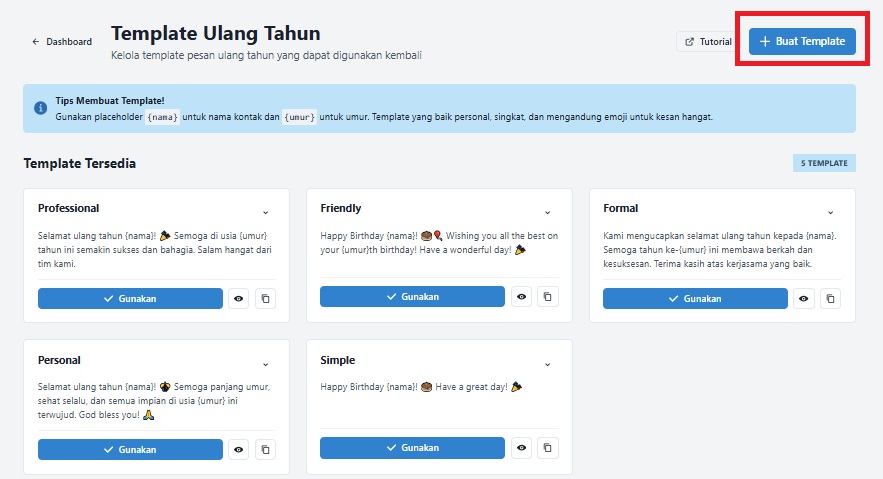The width and height of the screenshot is (883, 479).
Task: Click the 5 TEMPLATE count badge
Action: tap(824, 163)
